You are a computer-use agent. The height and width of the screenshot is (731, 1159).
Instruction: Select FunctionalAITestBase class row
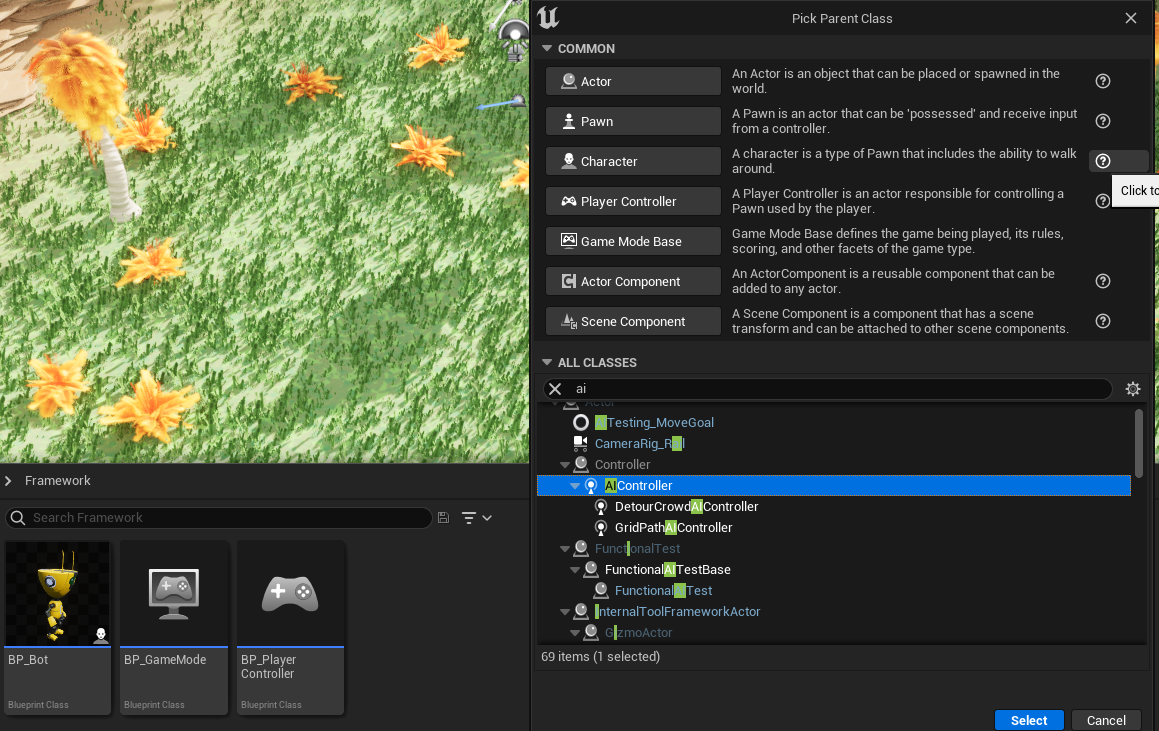click(667, 570)
